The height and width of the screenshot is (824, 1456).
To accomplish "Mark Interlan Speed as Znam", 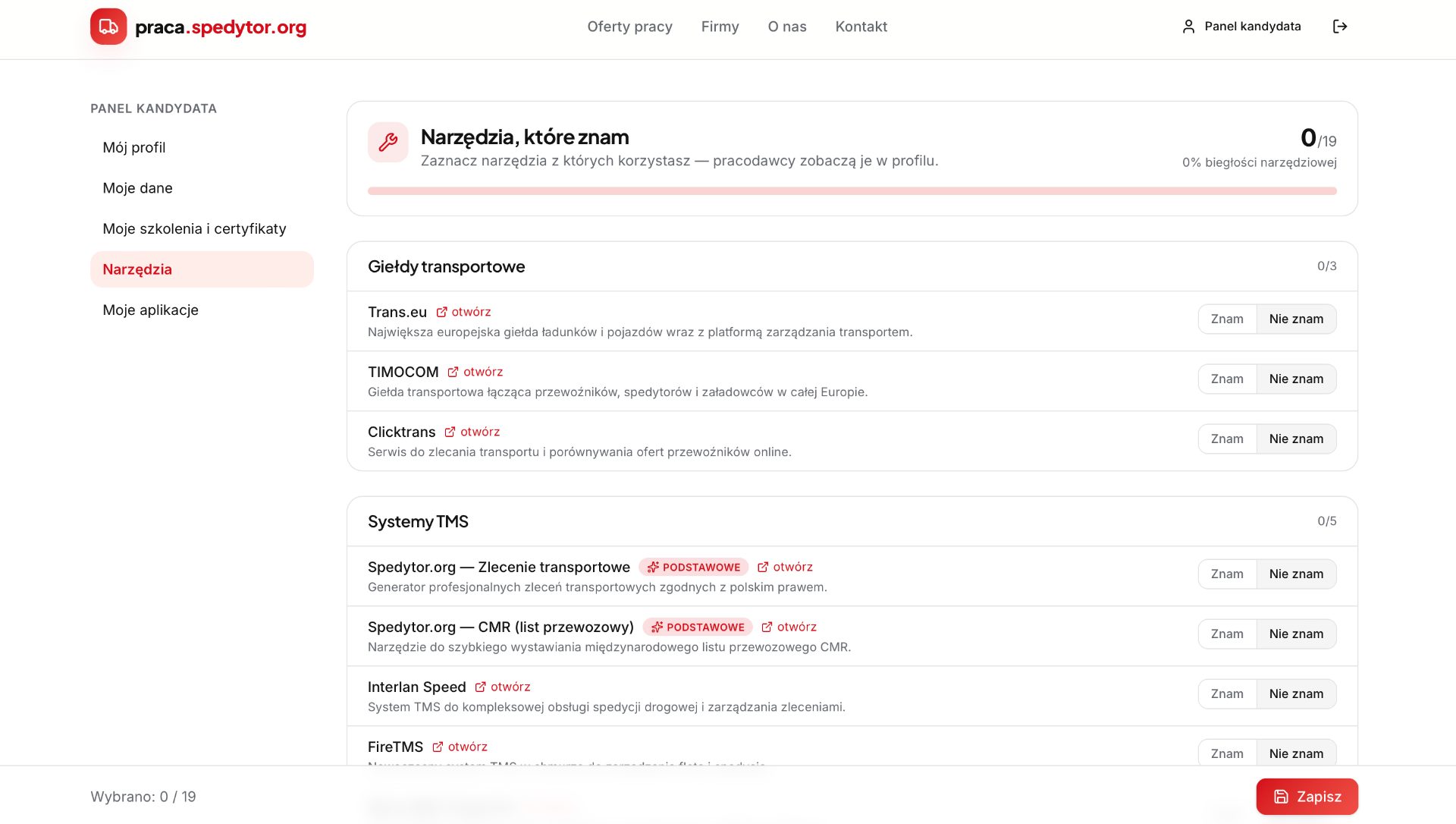I will click(x=1227, y=693).
